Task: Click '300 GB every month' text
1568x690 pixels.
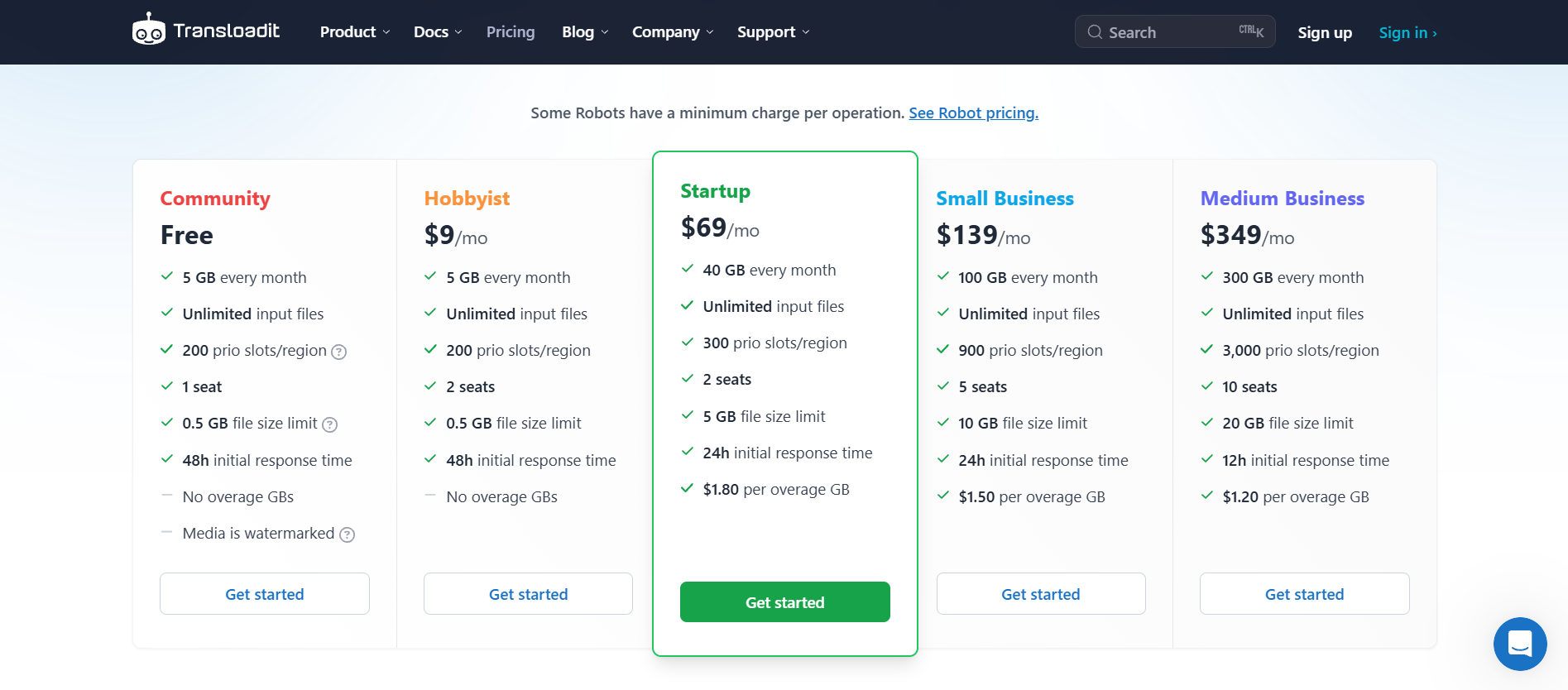Action: [x=1293, y=278]
